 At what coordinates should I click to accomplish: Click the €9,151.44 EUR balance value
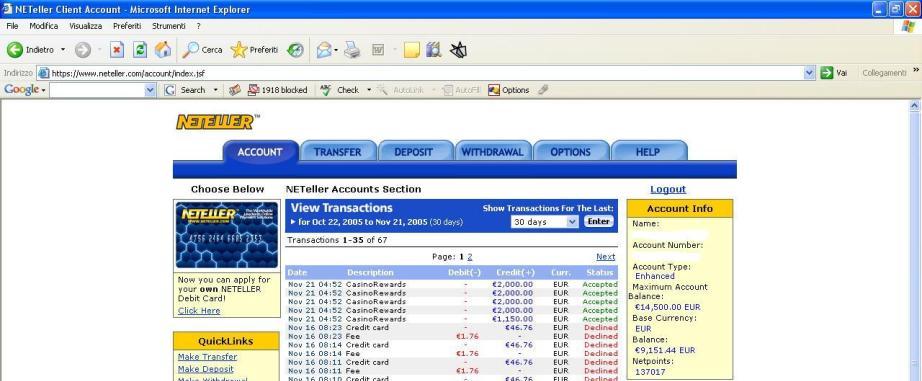[x=665, y=350]
